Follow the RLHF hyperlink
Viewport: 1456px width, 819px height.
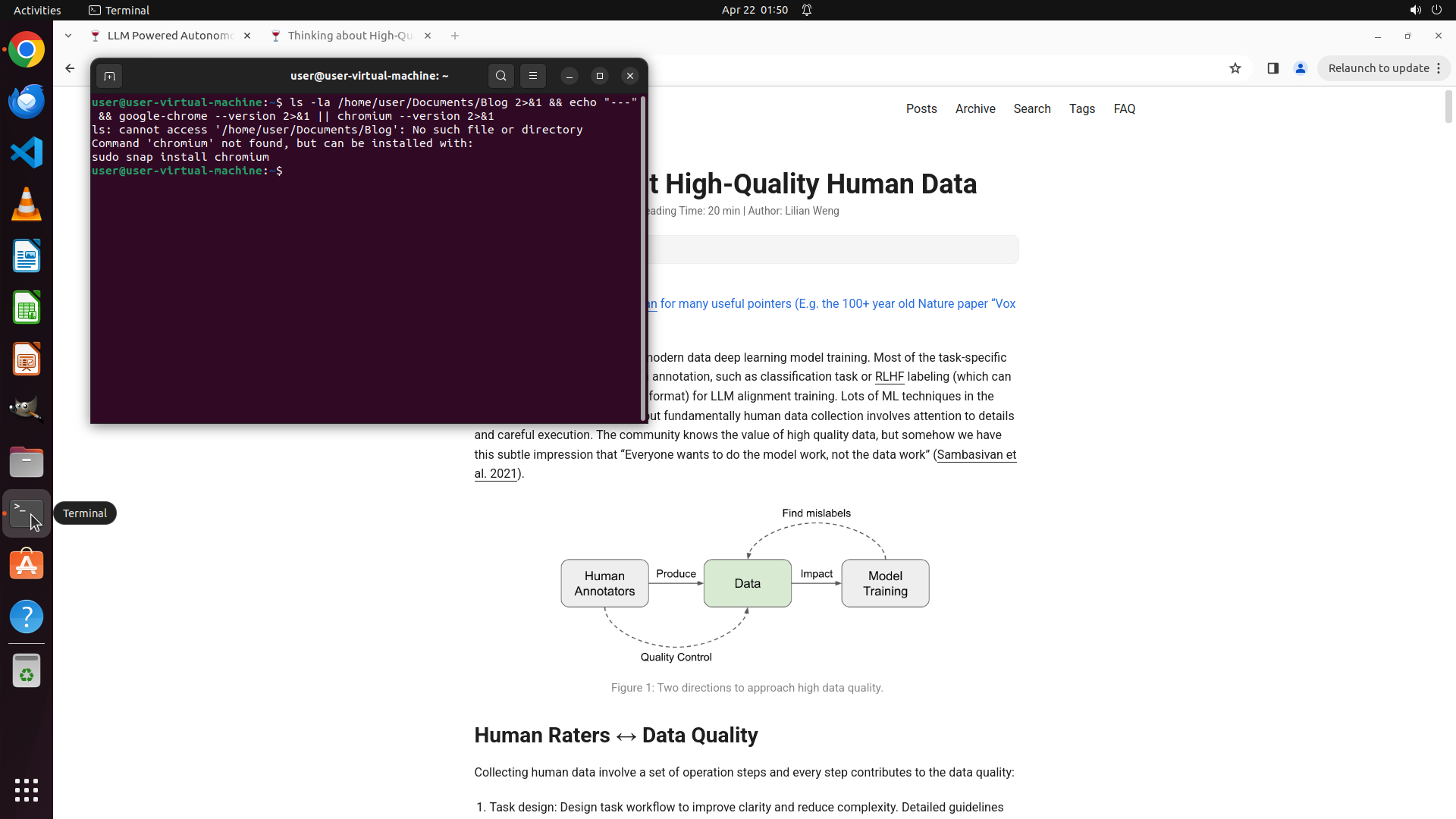(889, 377)
